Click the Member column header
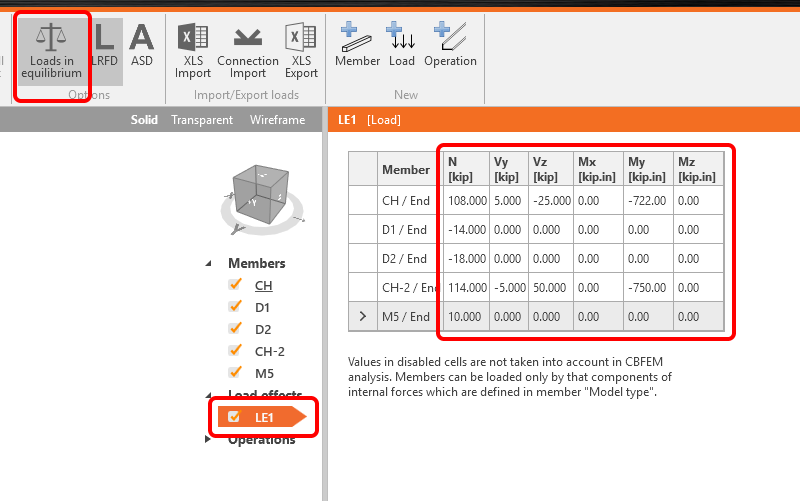Viewport: 800px width, 501px height. point(410,169)
